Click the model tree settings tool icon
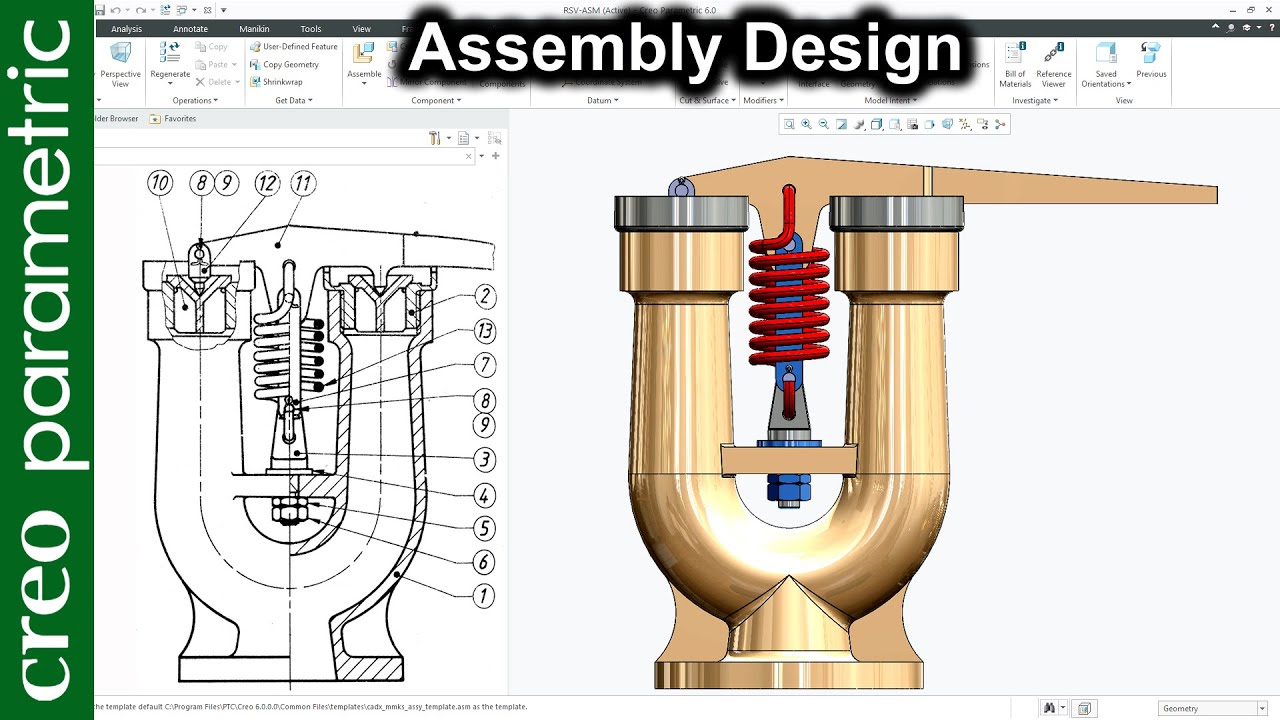The height and width of the screenshot is (720, 1280). (434, 138)
